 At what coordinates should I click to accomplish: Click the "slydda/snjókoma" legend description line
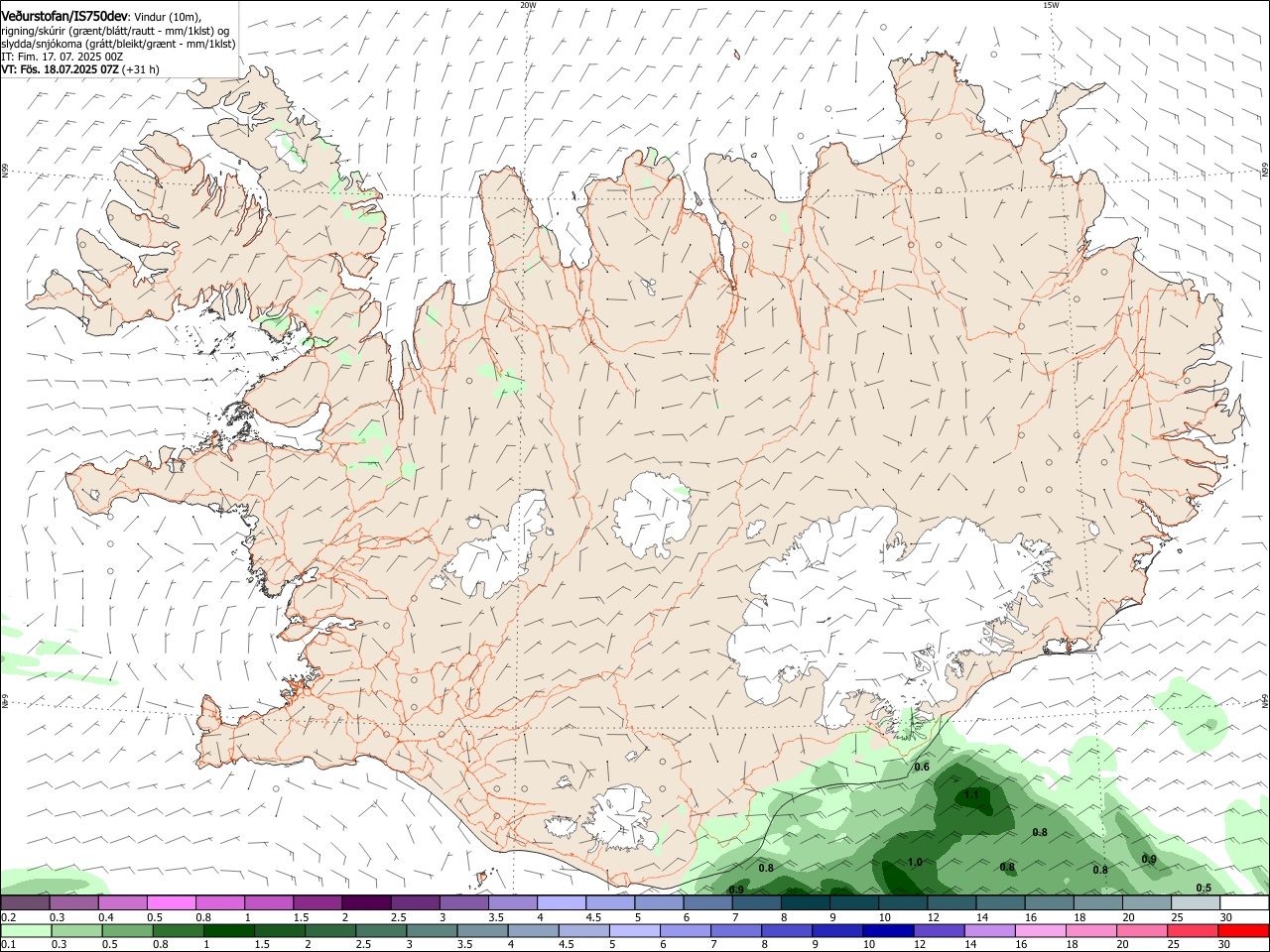118,44
